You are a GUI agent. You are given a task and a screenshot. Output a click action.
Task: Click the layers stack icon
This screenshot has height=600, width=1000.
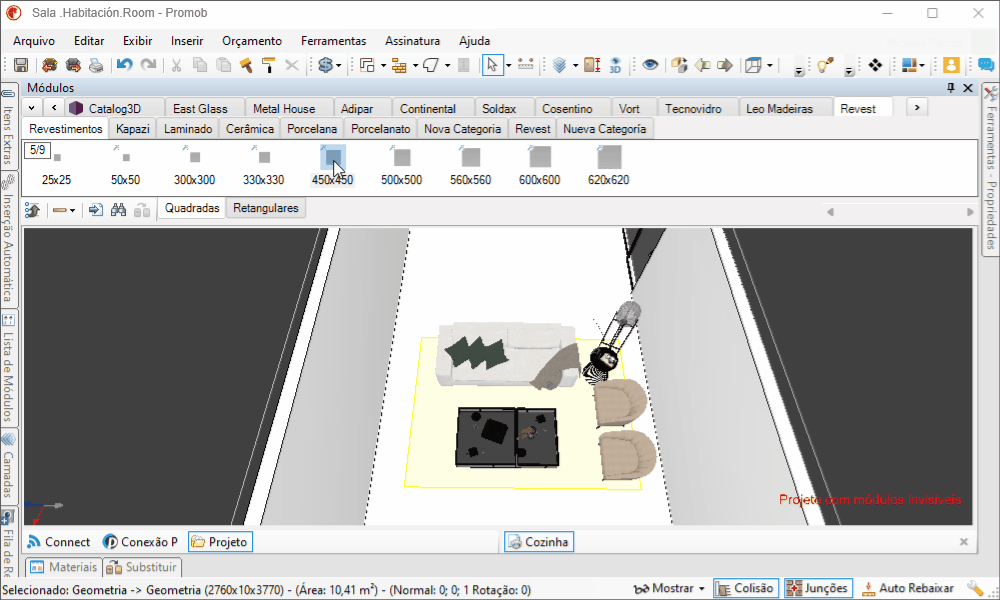click(560, 65)
